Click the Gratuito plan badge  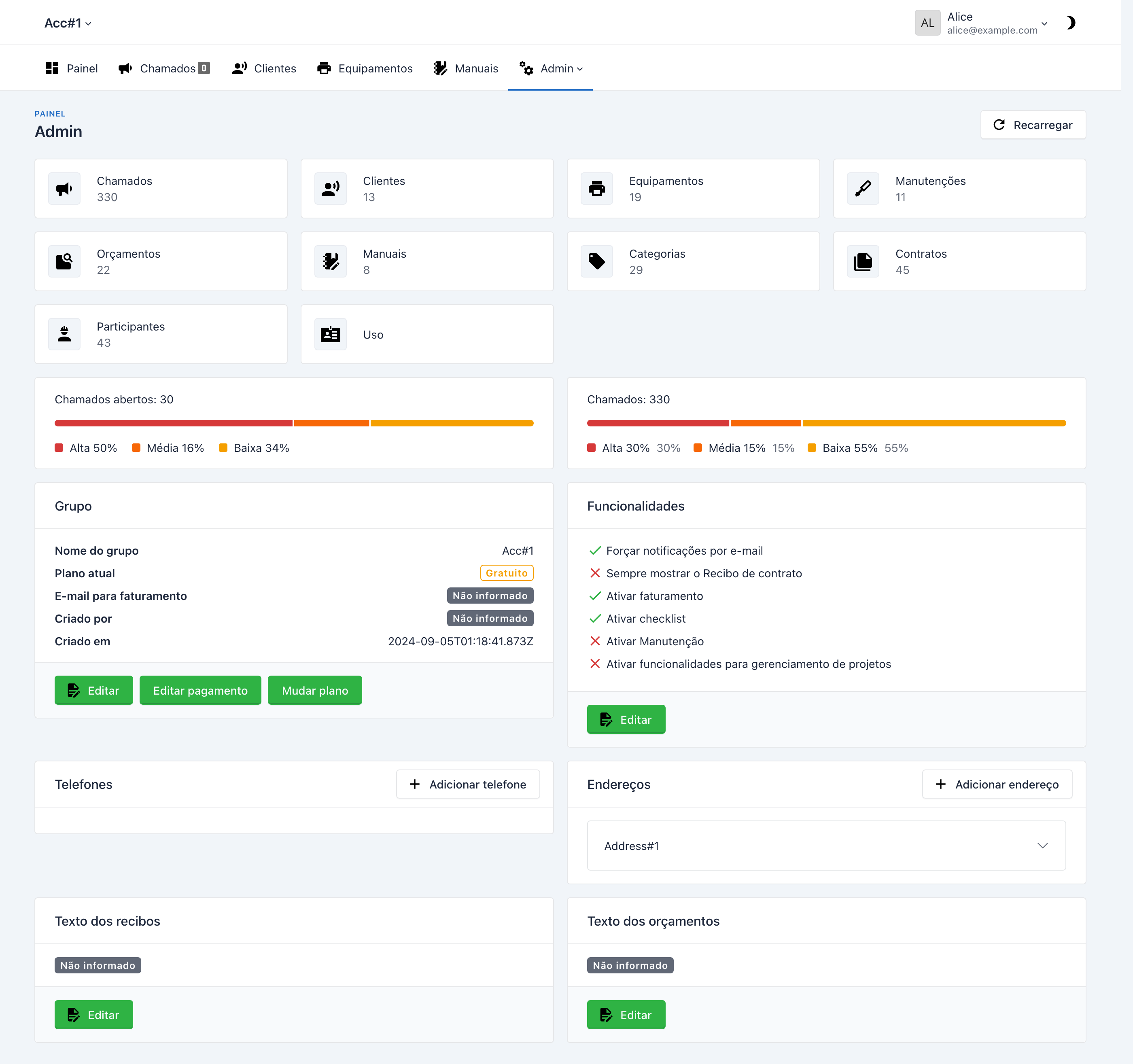tap(507, 573)
